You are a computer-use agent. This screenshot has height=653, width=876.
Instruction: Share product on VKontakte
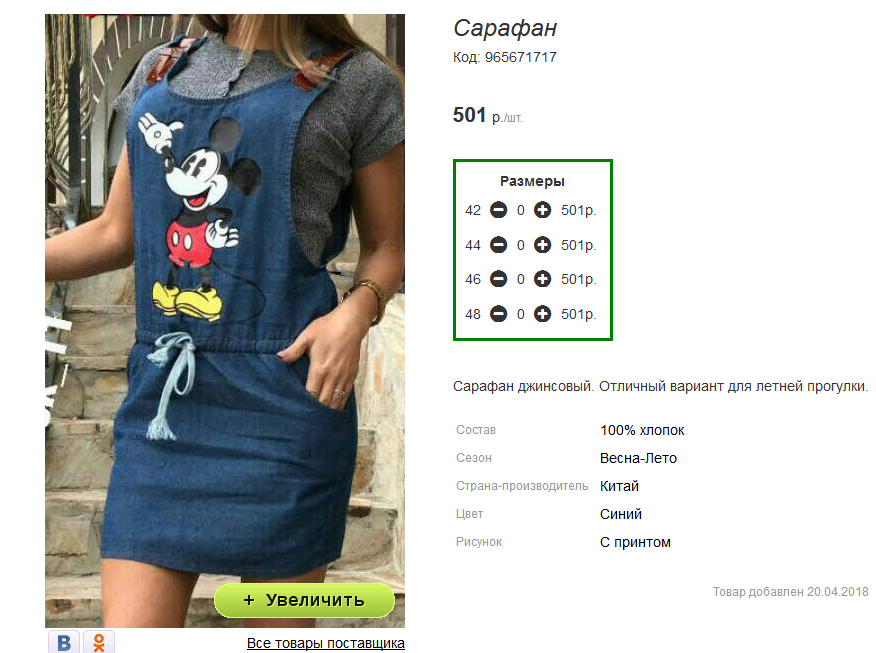[64, 642]
